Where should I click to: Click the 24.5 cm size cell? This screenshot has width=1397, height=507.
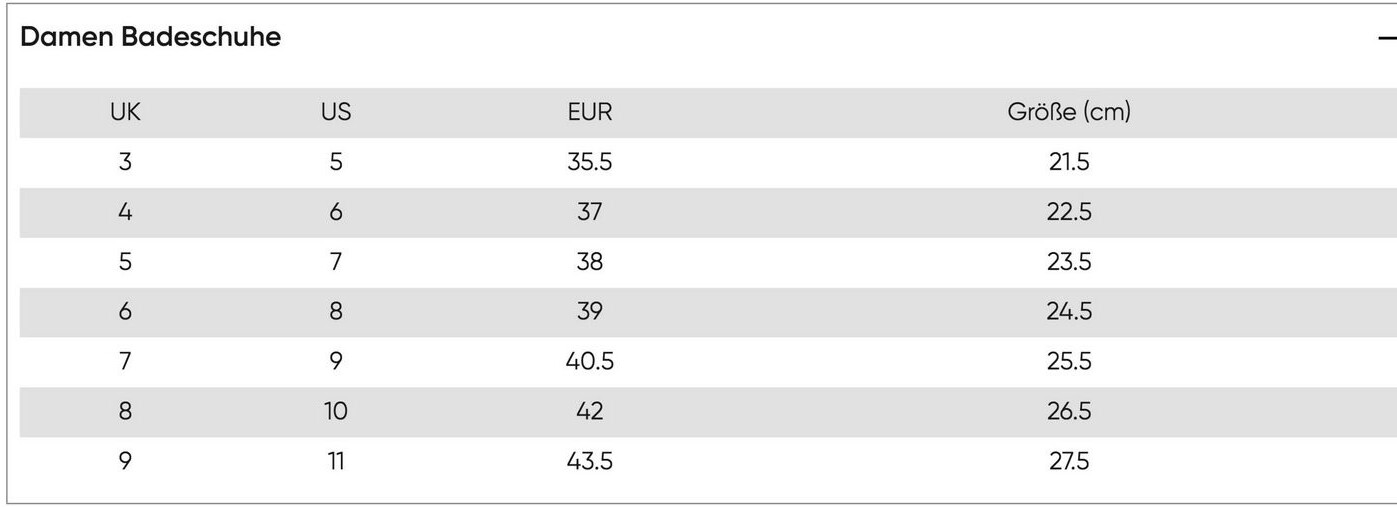[x=1068, y=312]
